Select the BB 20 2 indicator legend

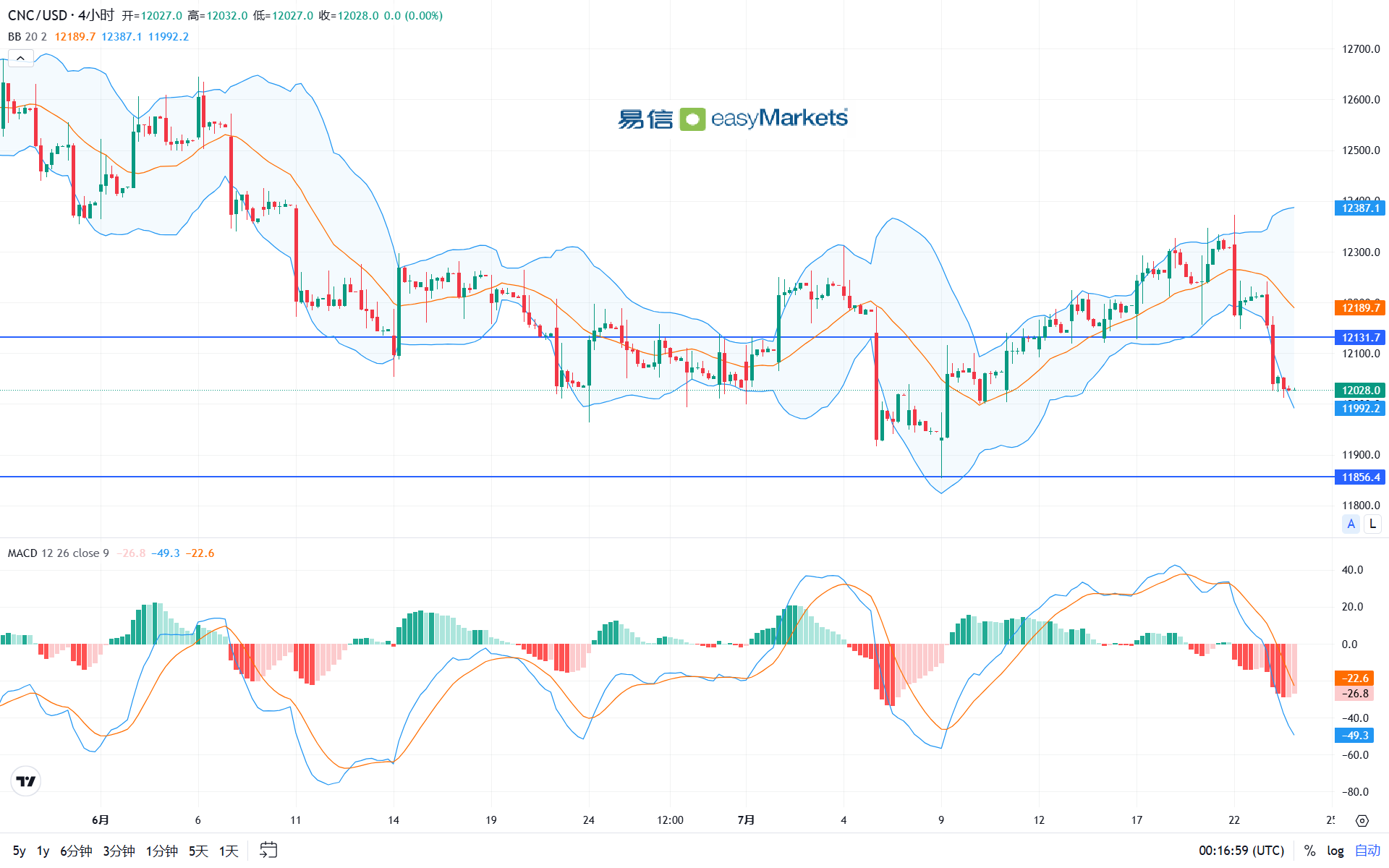[x=27, y=36]
